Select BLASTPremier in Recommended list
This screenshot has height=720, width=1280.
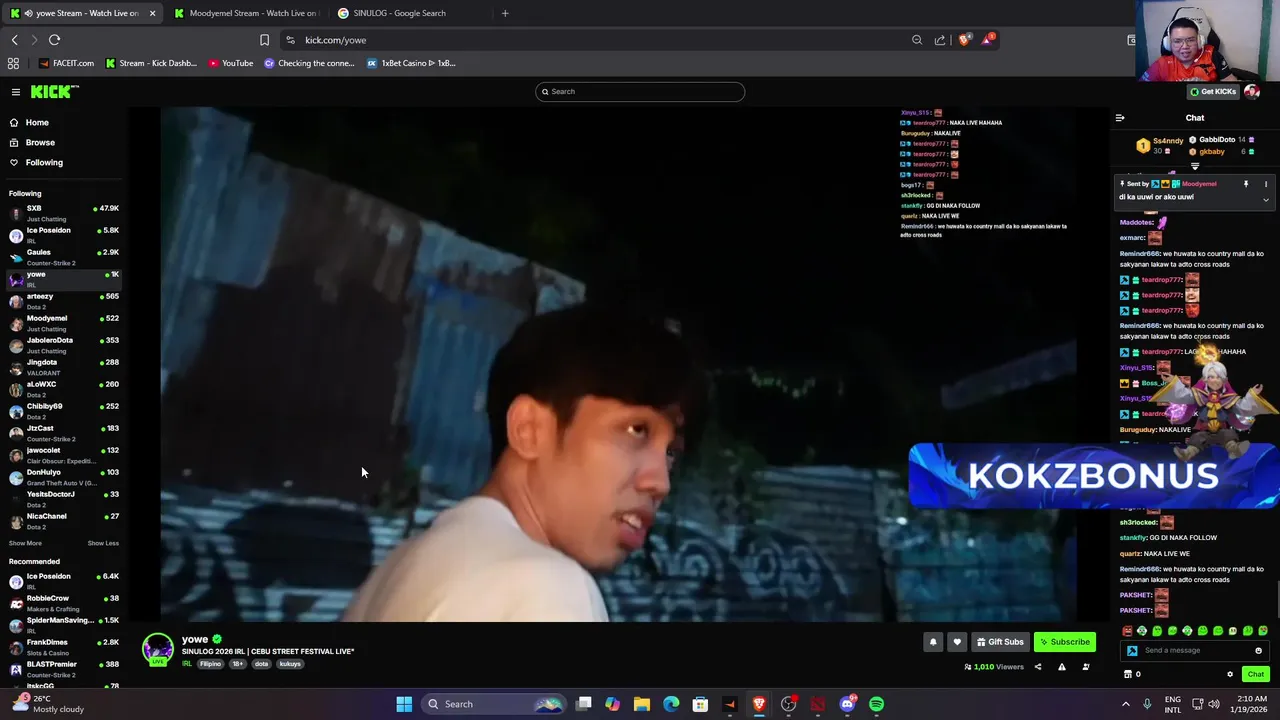pos(64,668)
